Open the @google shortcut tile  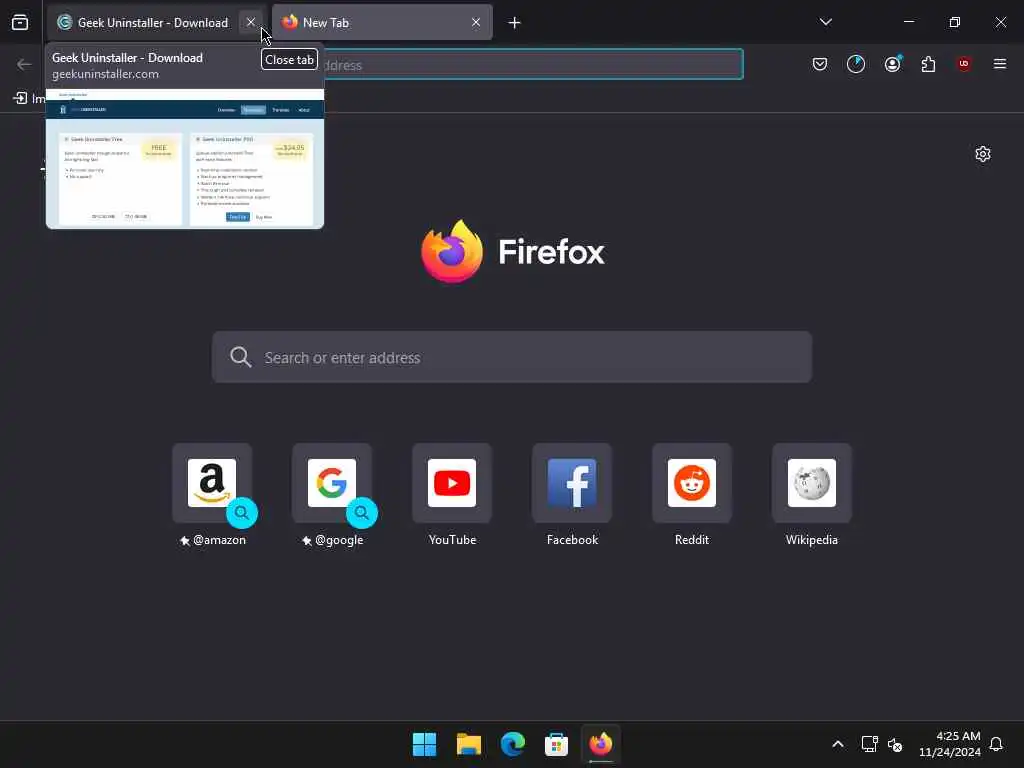click(x=332, y=483)
